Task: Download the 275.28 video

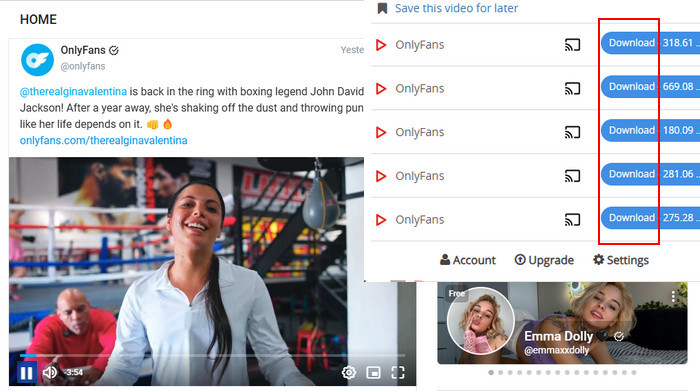Action: click(x=650, y=218)
